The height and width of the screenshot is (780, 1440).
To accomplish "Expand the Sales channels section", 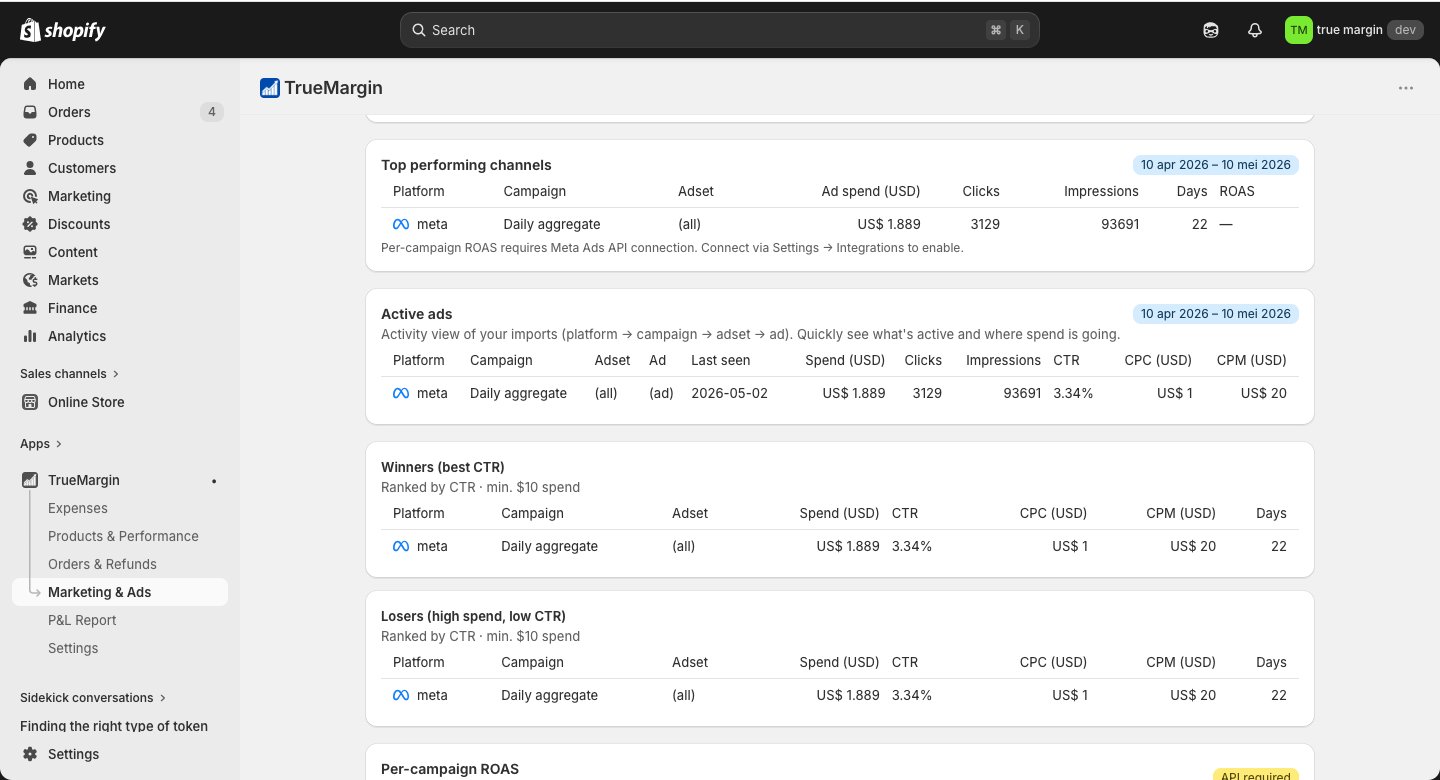I will coord(69,374).
